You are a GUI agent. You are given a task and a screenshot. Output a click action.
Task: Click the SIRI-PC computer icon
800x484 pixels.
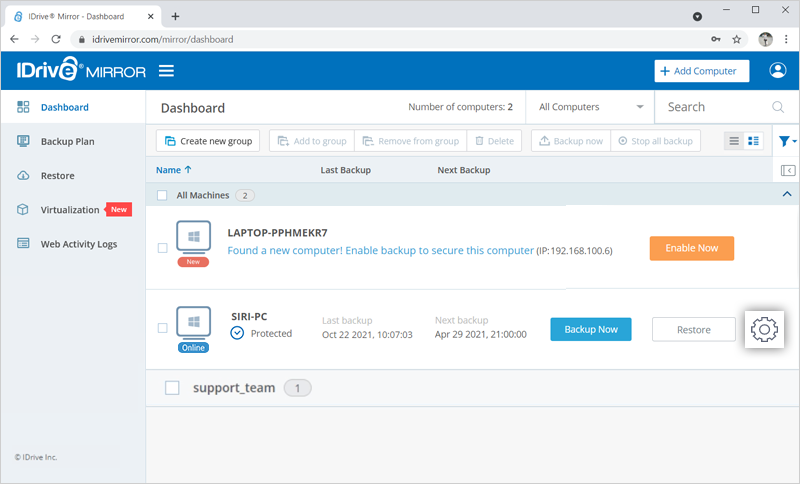[x=193, y=322]
